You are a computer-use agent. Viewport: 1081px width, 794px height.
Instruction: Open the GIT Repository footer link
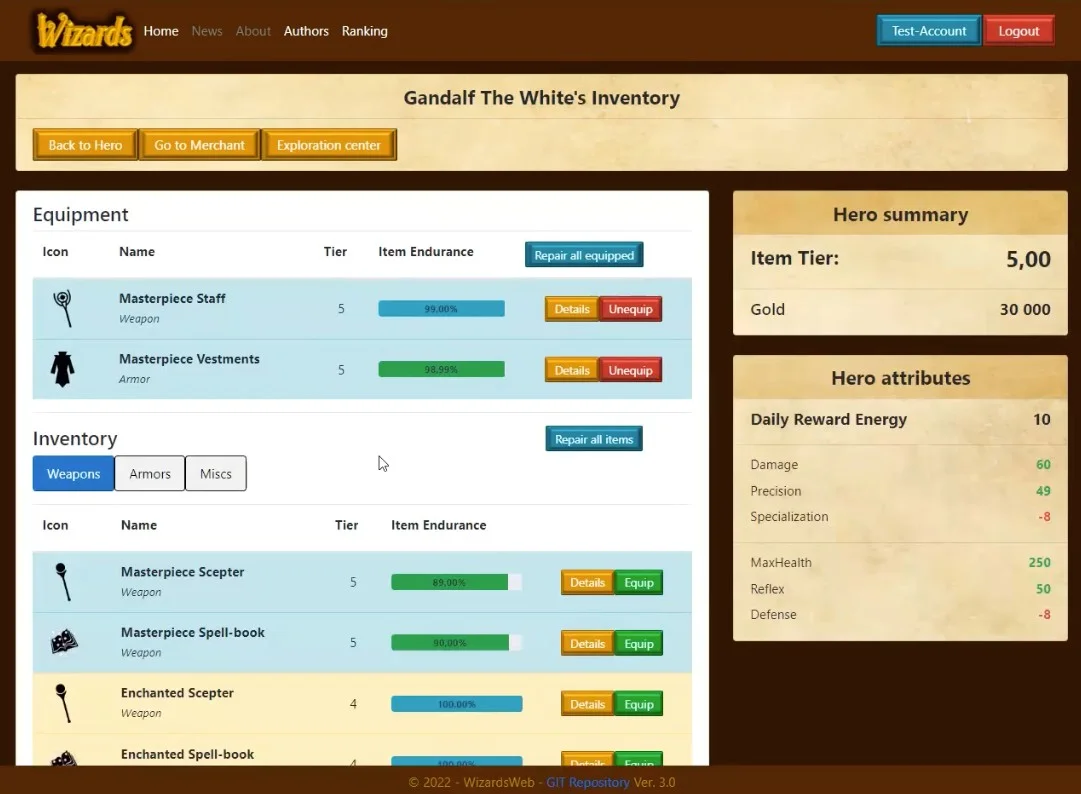(587, 782)
